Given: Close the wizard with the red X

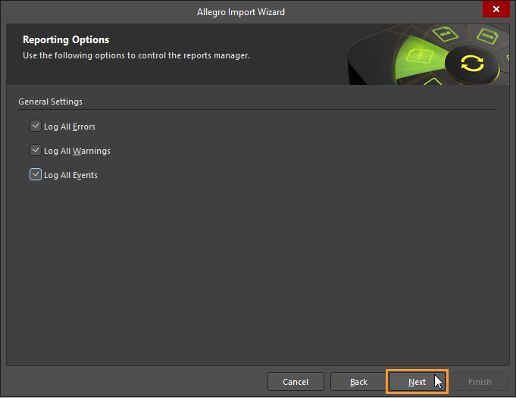Looking at the screenshot, I should coord(496,9).
